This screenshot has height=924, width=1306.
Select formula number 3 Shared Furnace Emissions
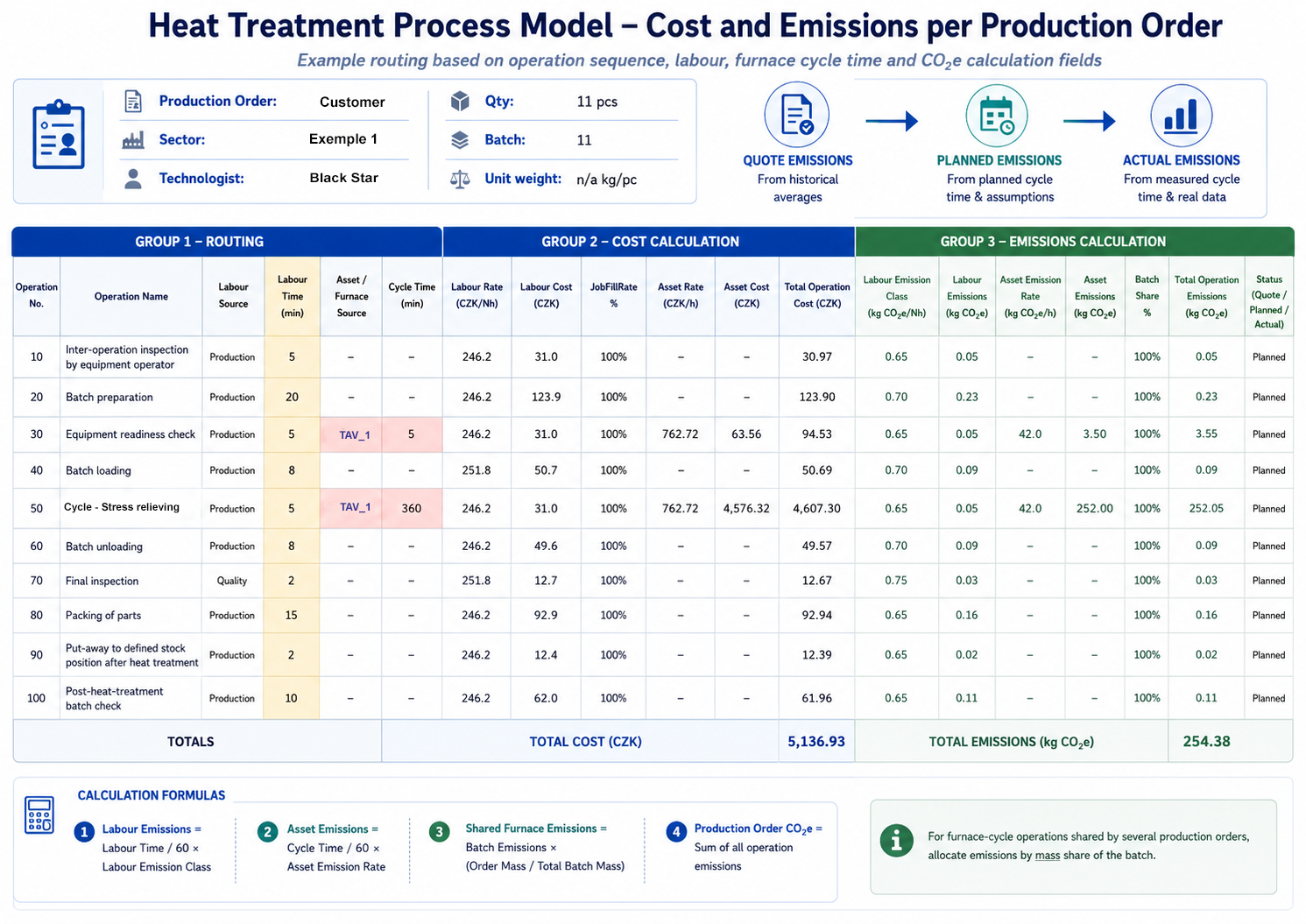(526, 847)
